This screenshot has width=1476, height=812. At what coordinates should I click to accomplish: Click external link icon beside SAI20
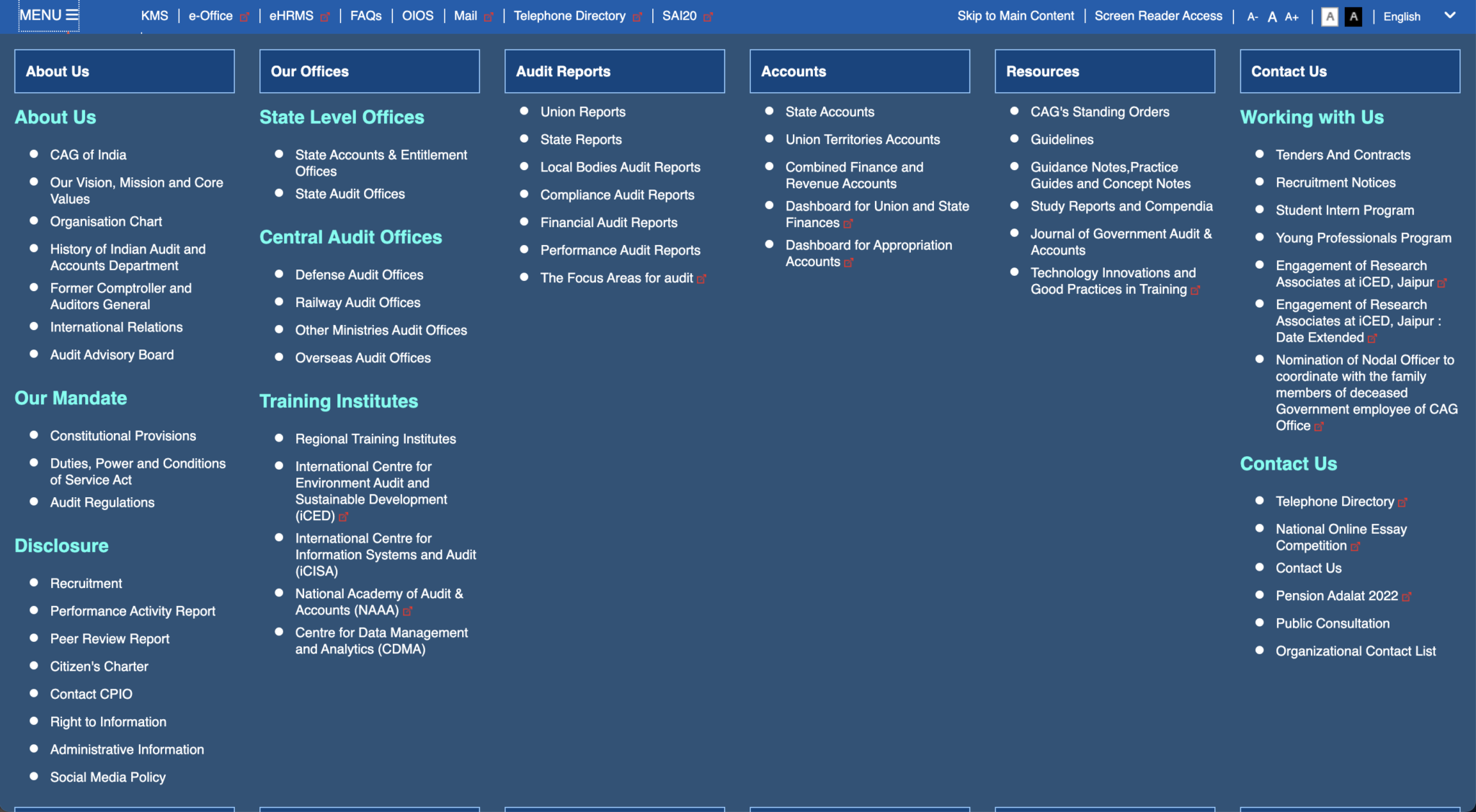click(708, 17)
